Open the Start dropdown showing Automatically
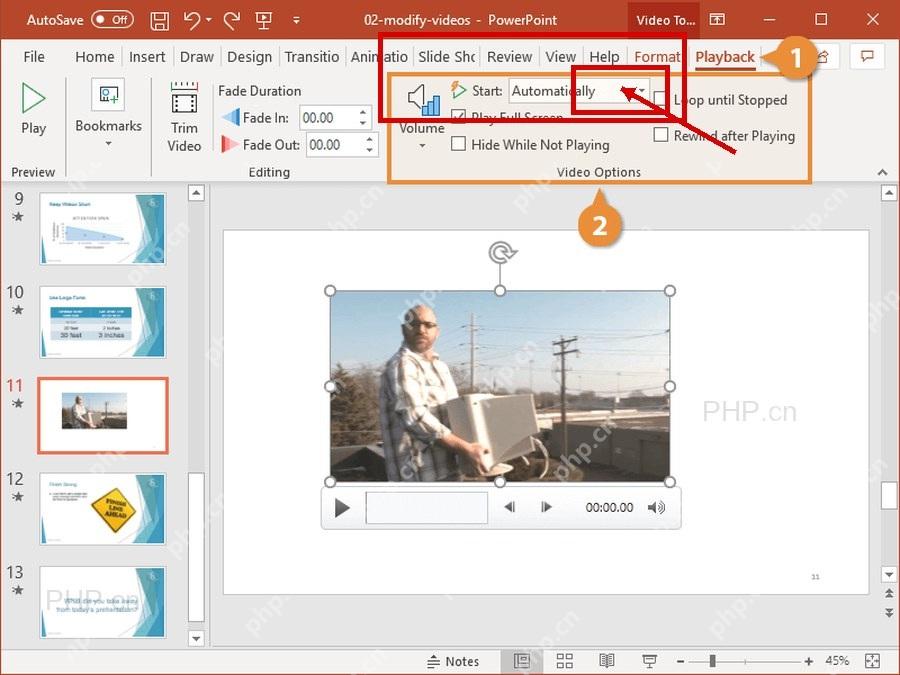This screenshot has width=900, height=675. tap(642, 91)
